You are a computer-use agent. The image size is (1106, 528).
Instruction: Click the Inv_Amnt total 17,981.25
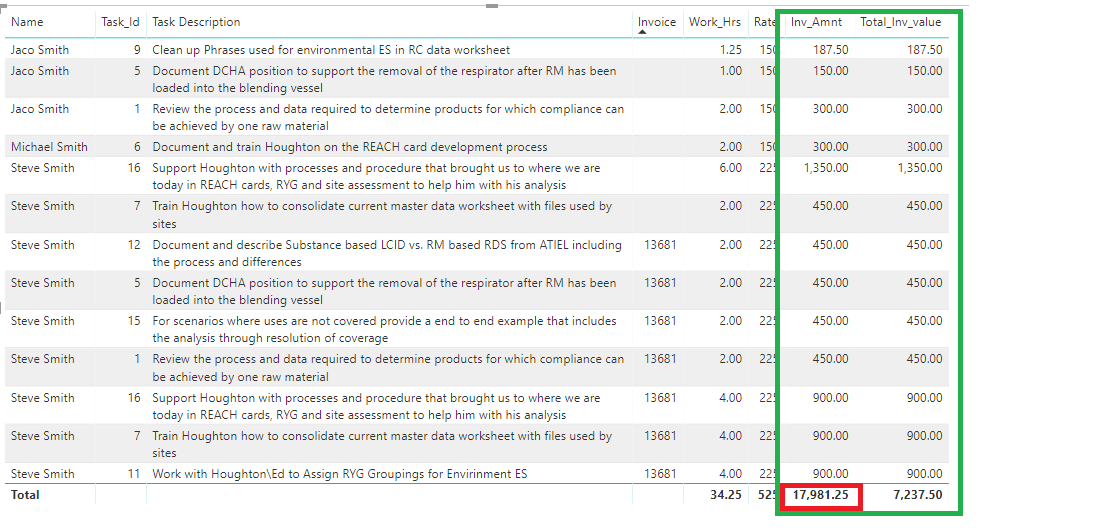click(820, 495)
